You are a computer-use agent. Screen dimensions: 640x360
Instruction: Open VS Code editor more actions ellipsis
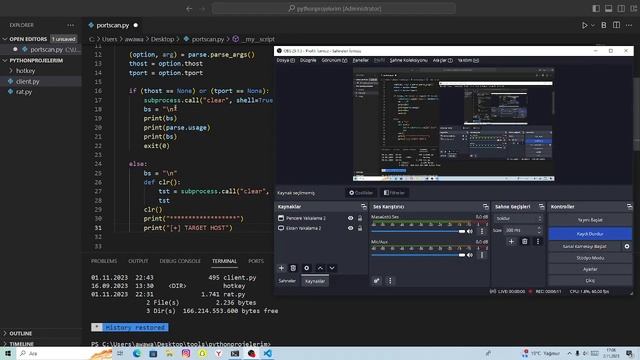[x=629, y=25]
